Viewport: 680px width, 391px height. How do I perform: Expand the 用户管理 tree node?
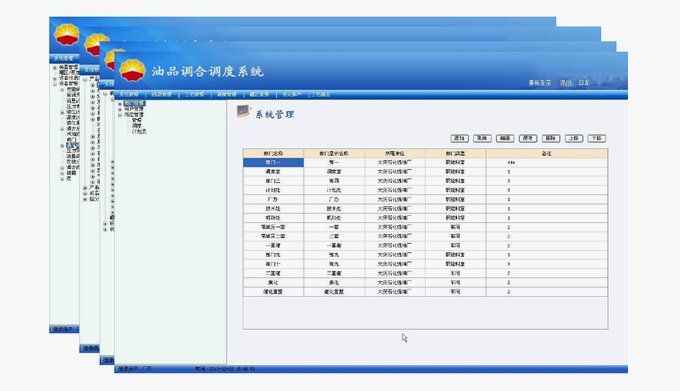point(120,110)
